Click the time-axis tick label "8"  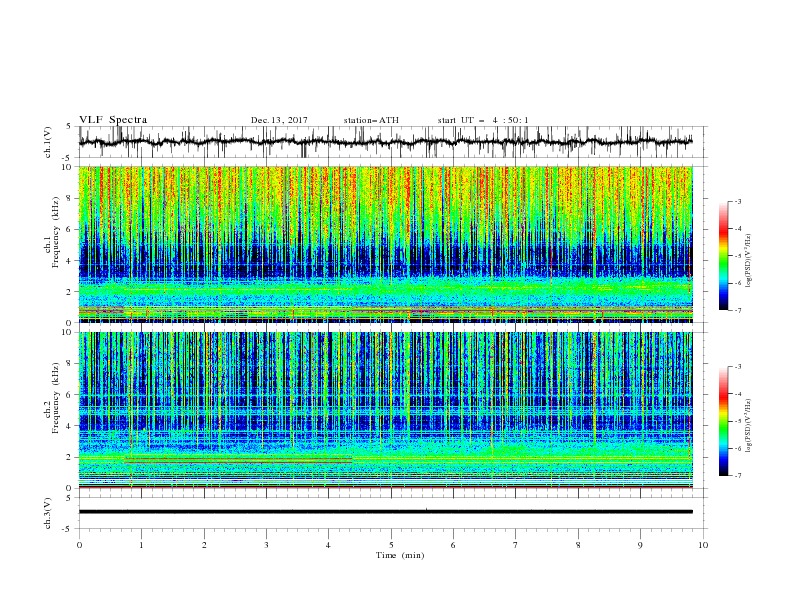point(578,545)
